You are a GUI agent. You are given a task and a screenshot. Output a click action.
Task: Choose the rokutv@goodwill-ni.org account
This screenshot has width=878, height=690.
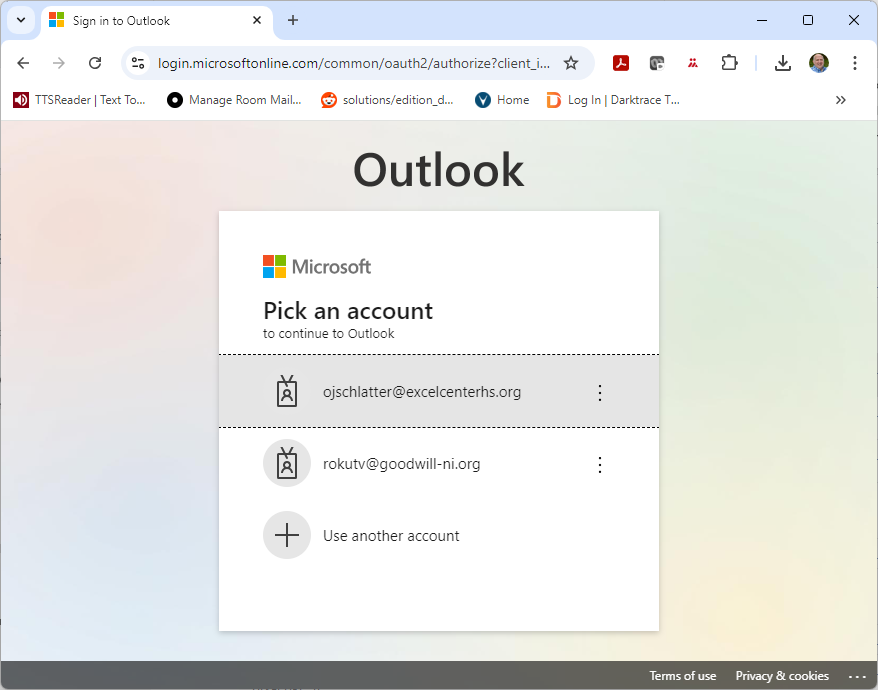(x=438, y=464)
